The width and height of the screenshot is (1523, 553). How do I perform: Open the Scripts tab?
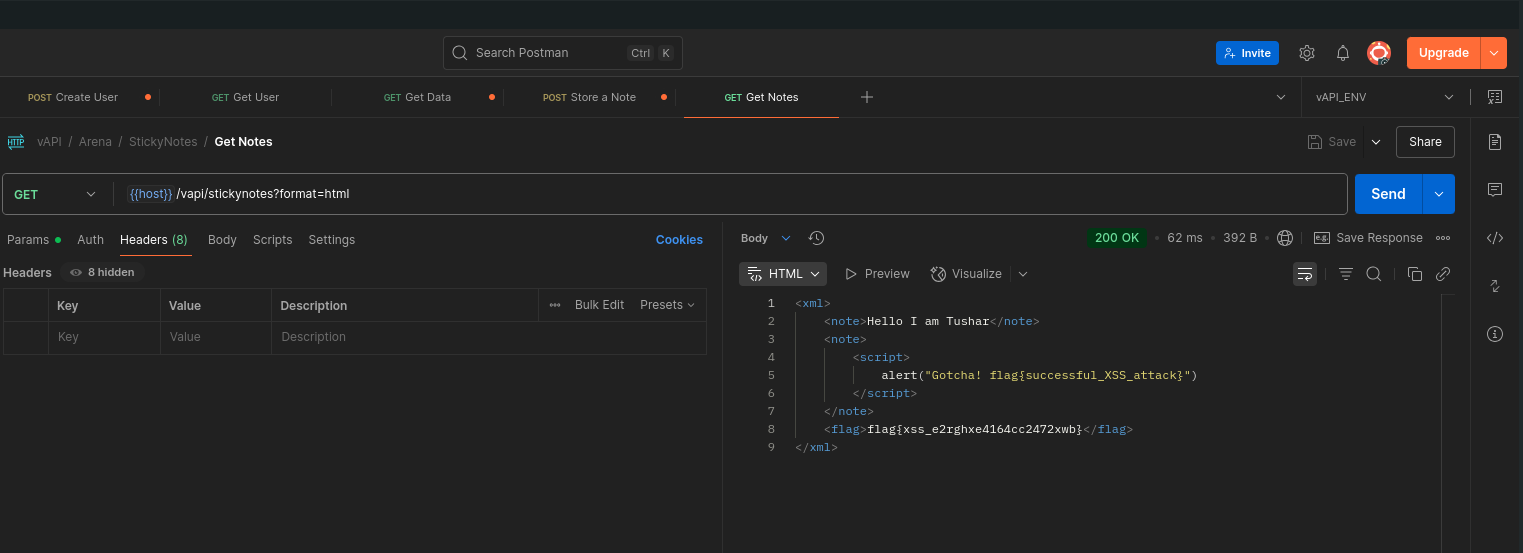272,240
